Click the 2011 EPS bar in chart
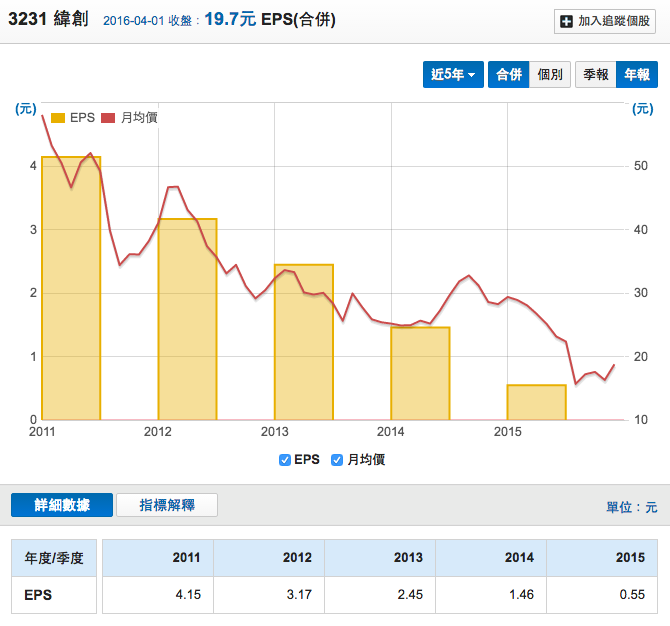Viewport: 670px width, 626px height. 71,290
